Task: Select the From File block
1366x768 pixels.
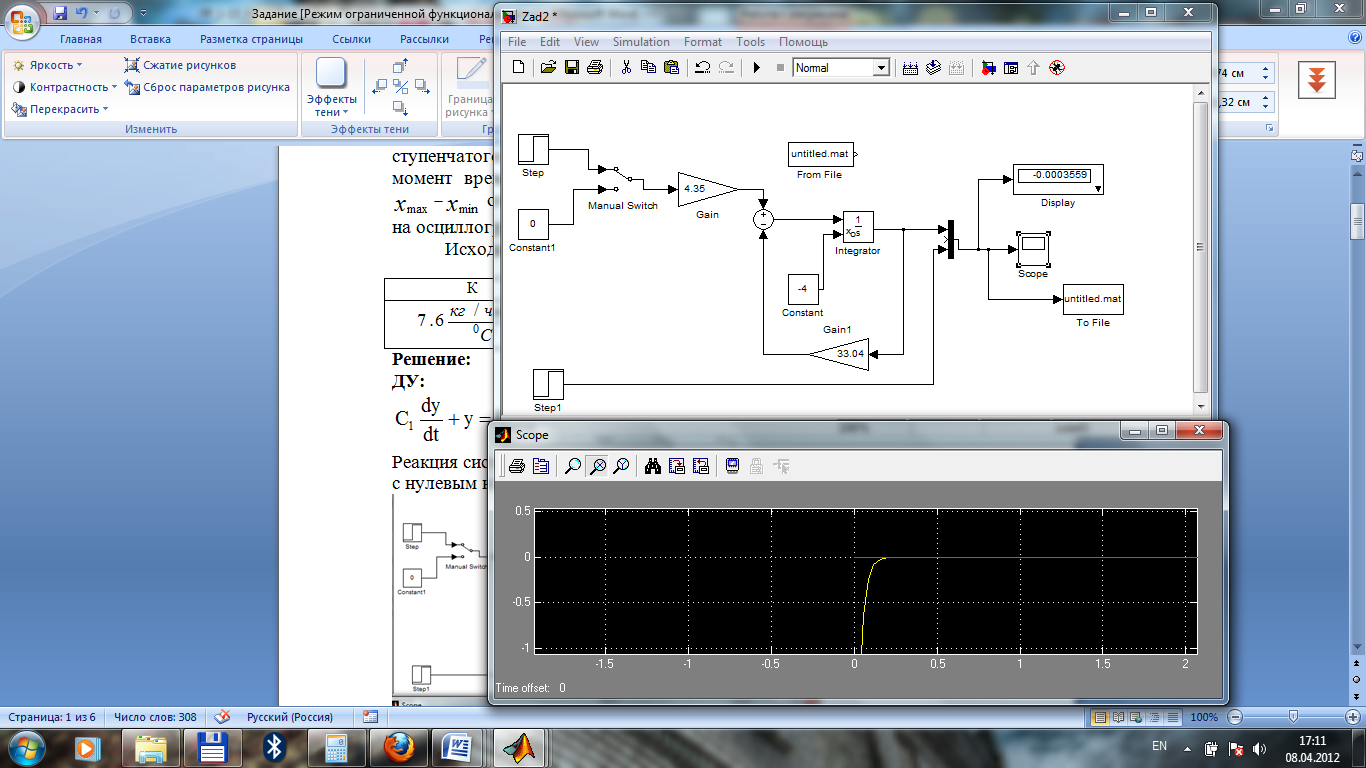Action: [820, 154]
